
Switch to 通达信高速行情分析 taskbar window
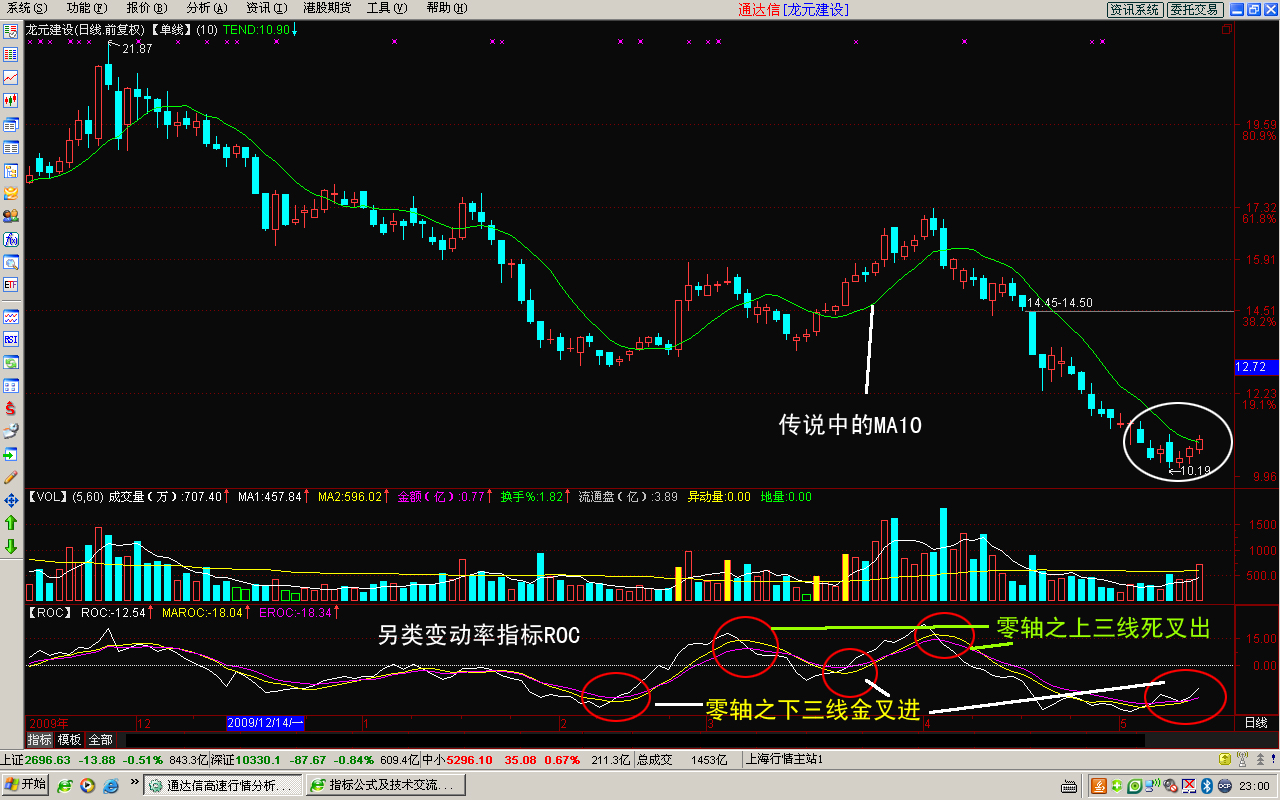point(222,786)
